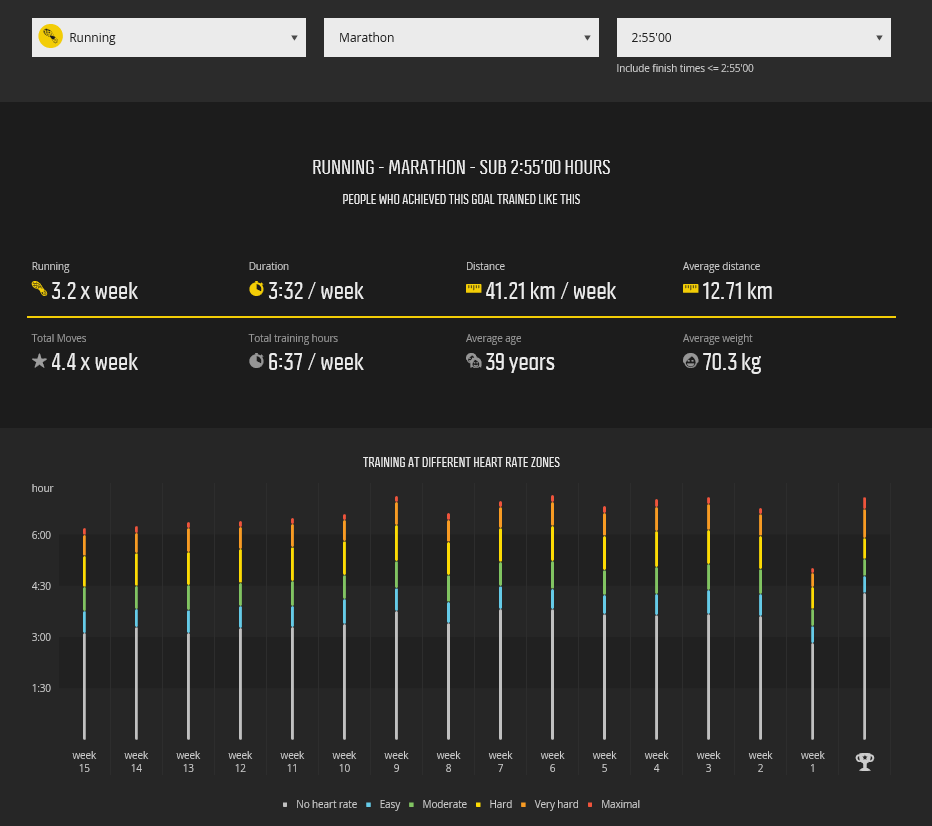Click the week 14 label
Screen dimensions: 932x826
136,761
